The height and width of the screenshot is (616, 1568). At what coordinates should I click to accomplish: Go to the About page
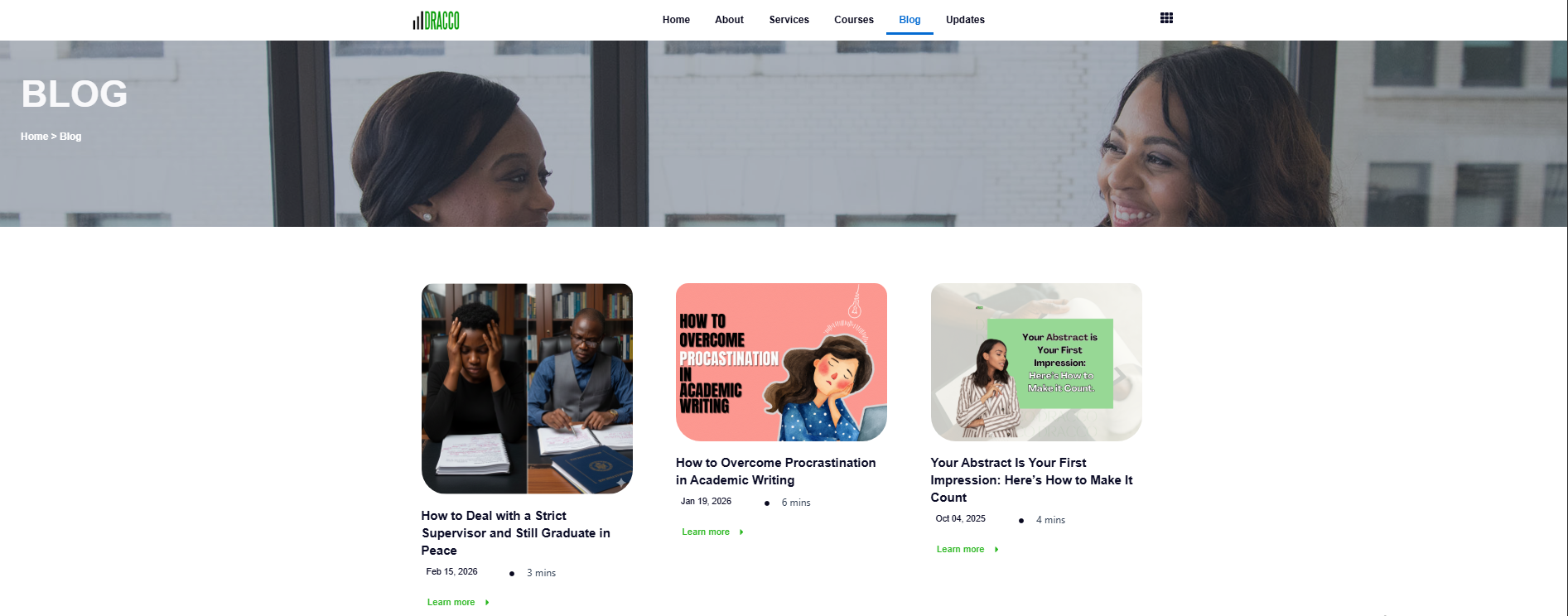[729, 20]
